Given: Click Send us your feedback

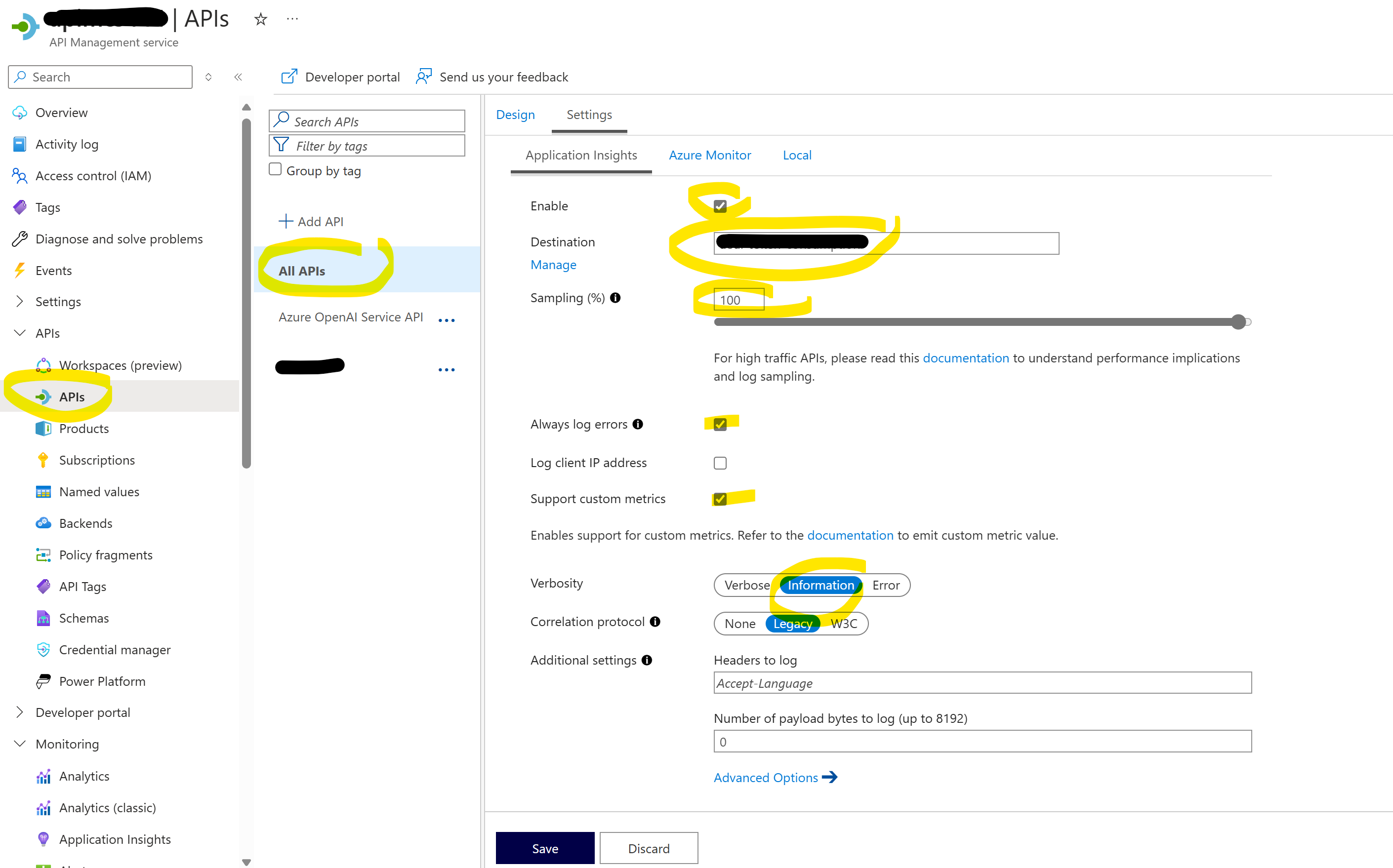Looking at the screenshot, I should [x=492, y=77].
